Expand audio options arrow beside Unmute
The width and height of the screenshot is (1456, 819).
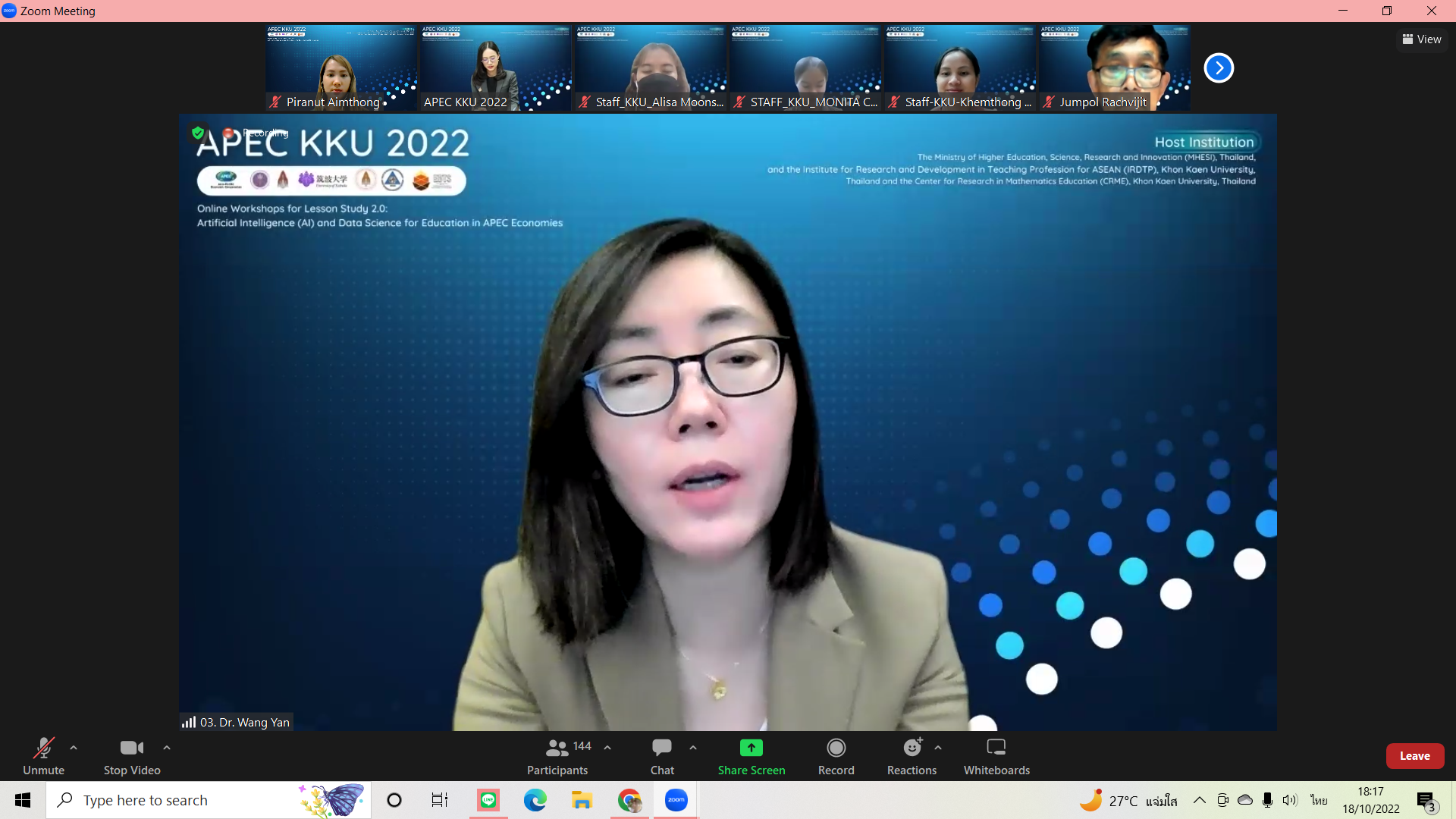coord(74,748)
